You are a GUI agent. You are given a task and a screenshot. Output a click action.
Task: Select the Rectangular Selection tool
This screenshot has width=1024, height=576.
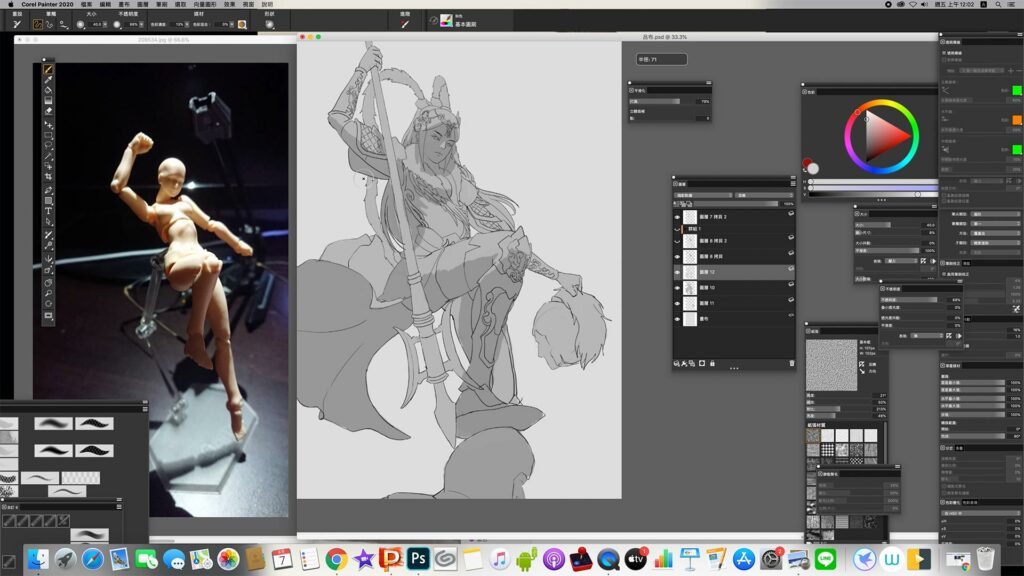point(48,135)
